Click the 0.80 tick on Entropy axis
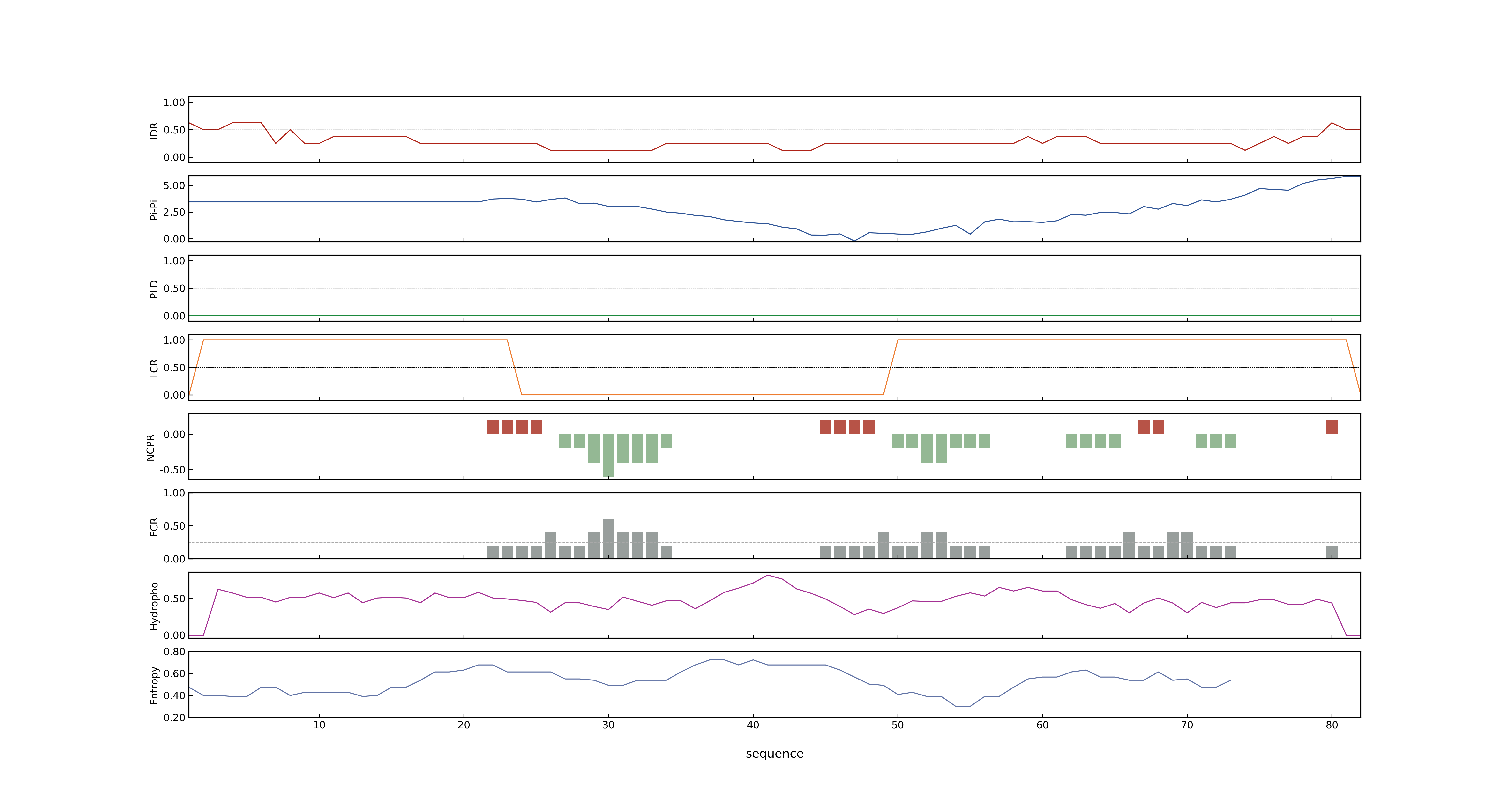This screenshot has height=806, width=1512. (174, 651)
